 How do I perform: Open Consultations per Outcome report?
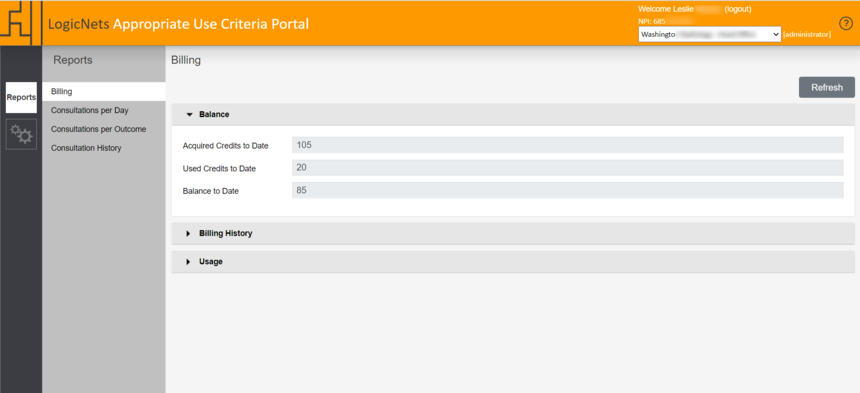(x=98, y=129)
